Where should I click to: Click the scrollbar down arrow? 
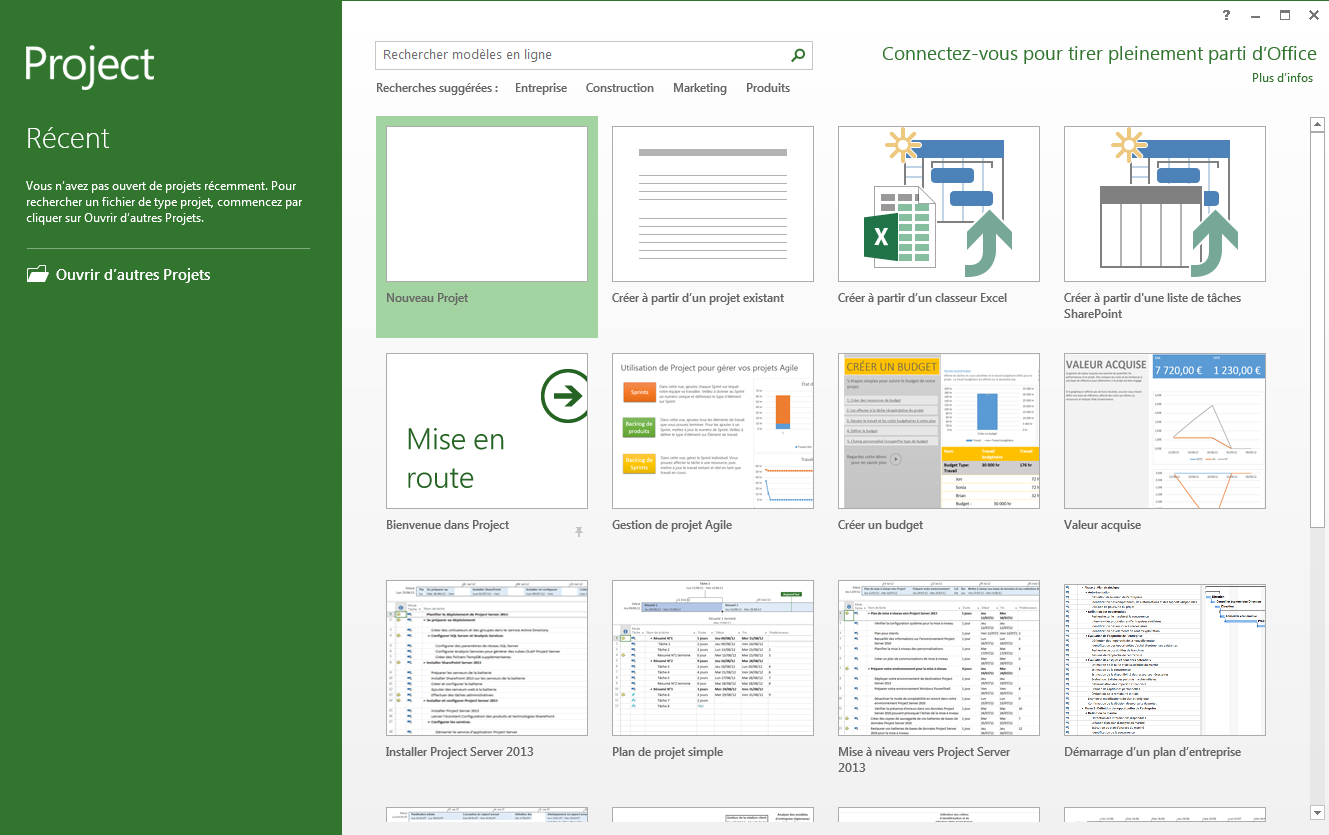coord(1317,812)
